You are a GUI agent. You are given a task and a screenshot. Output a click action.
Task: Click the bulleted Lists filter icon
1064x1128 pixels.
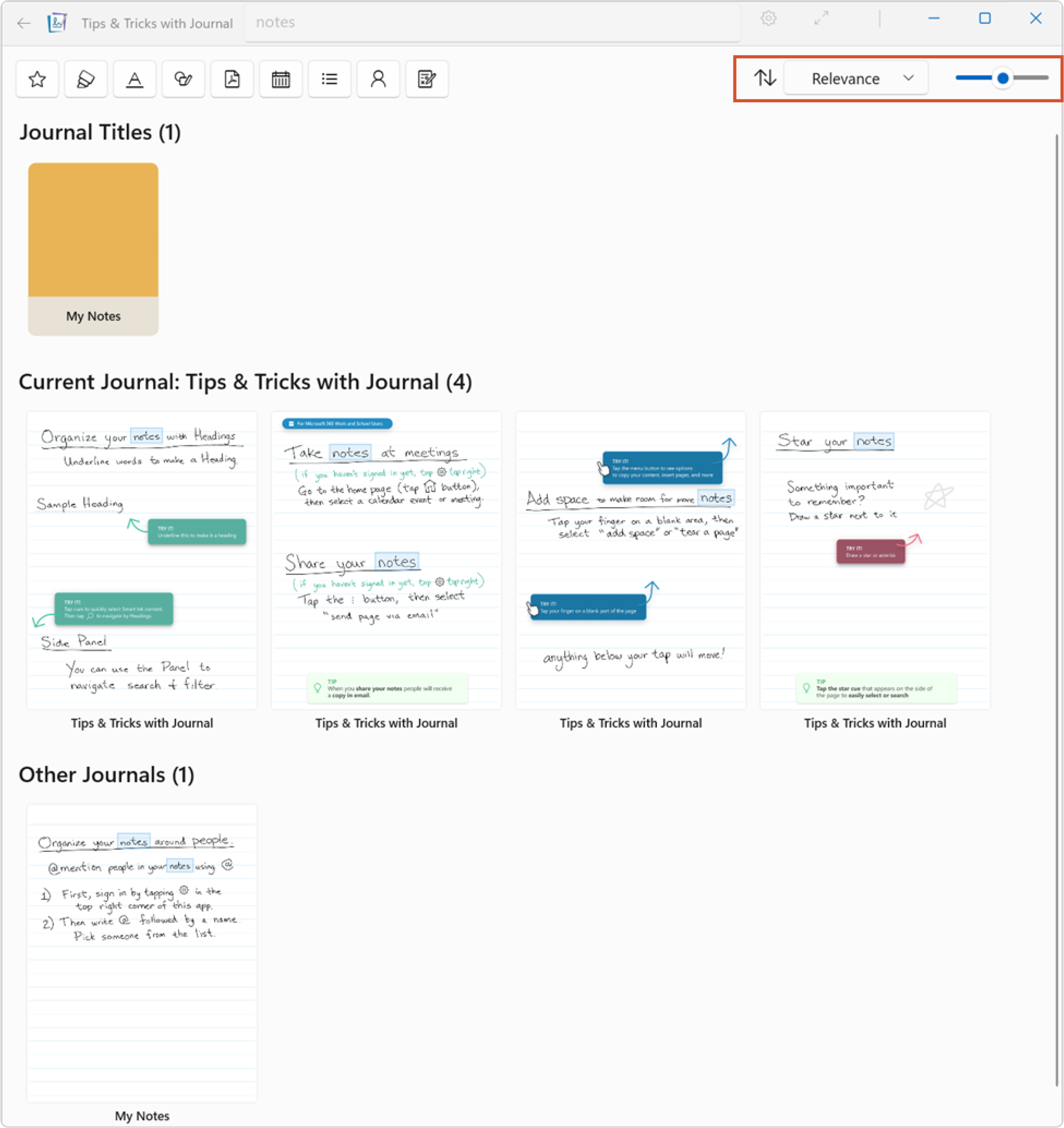330,79
